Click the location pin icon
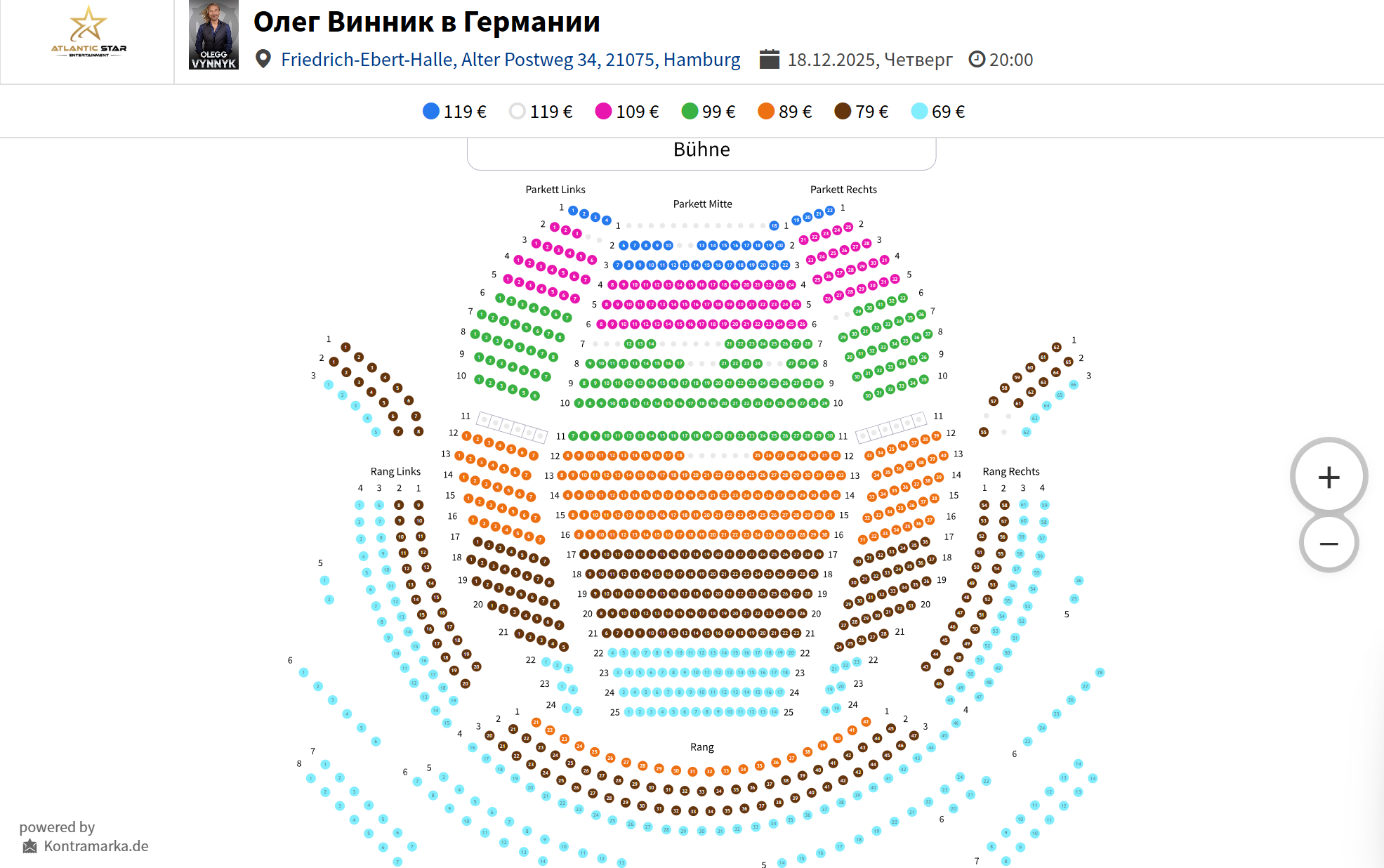The width and height of the screenshot is (1384, 868). click(x=263, y=59)
